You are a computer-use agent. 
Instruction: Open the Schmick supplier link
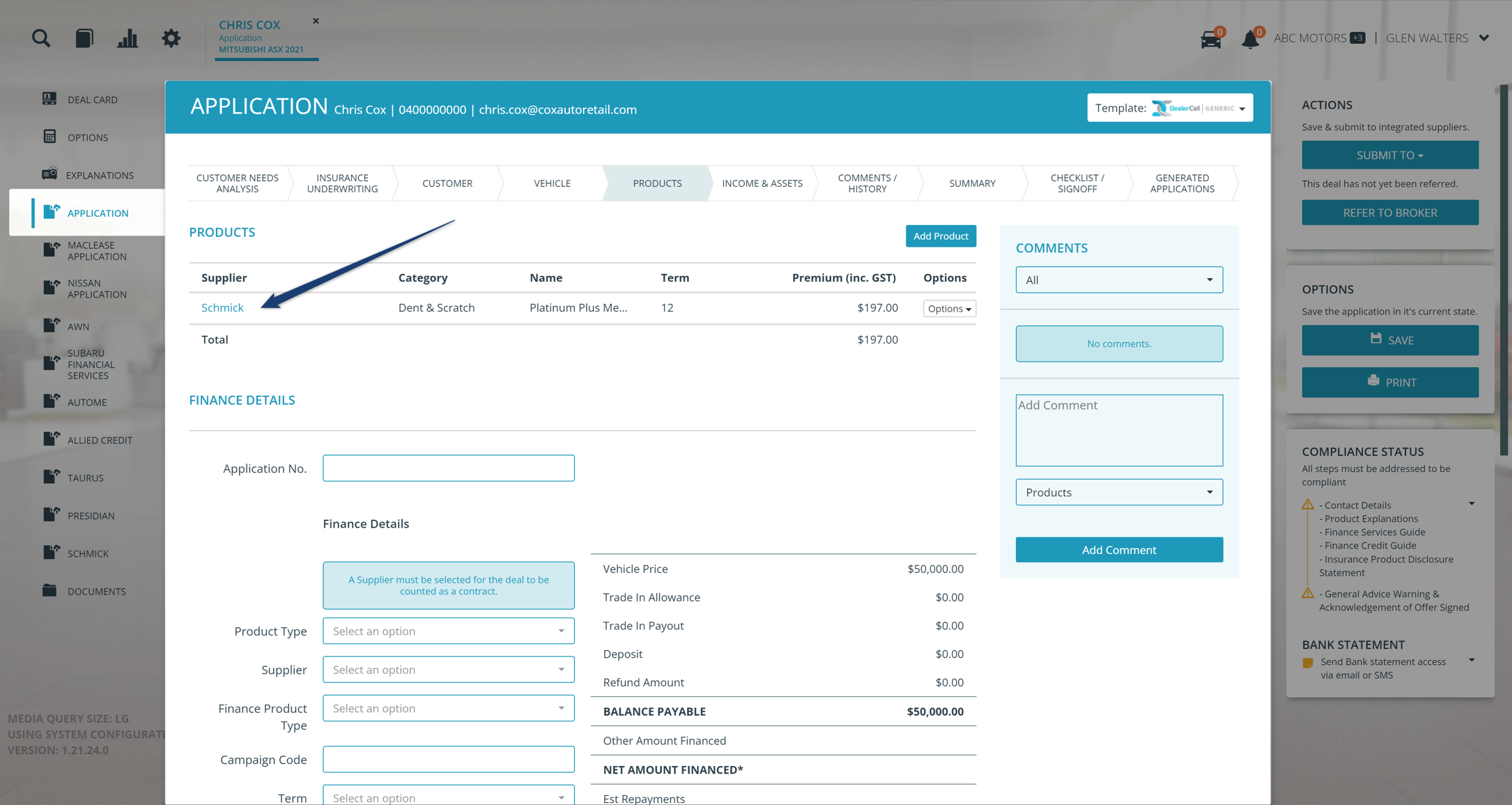click(x=222, y=307)
